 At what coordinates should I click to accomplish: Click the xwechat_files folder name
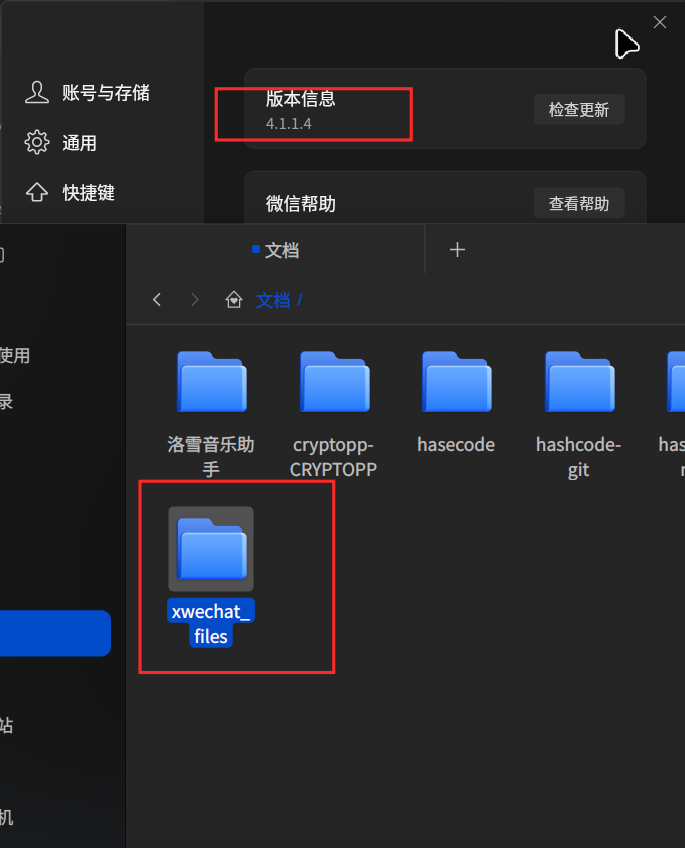211,624
